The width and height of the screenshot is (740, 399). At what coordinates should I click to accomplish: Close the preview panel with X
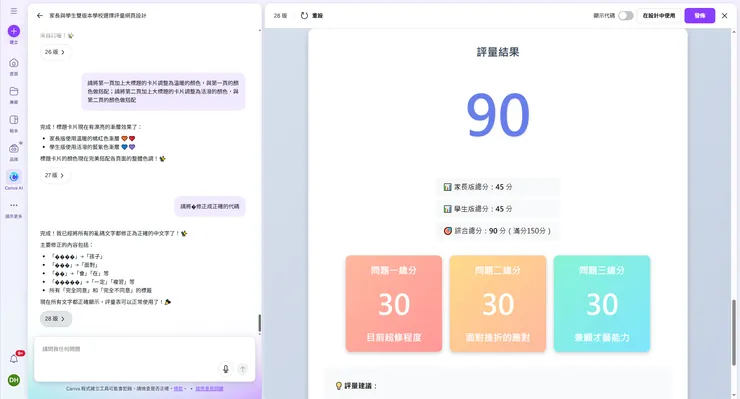pyautogui.click(x=724, y=16)
